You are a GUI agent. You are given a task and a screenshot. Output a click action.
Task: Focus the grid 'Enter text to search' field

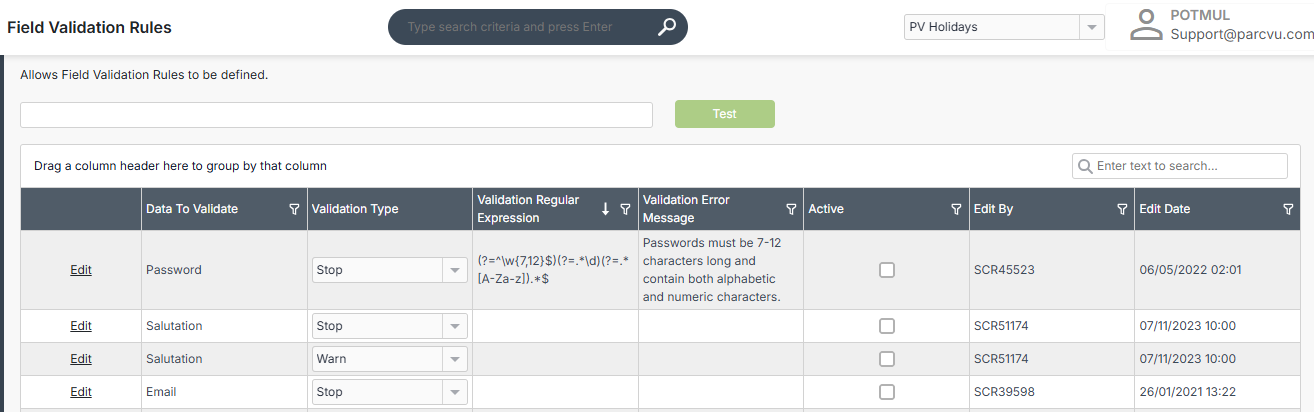(1180, 166)
